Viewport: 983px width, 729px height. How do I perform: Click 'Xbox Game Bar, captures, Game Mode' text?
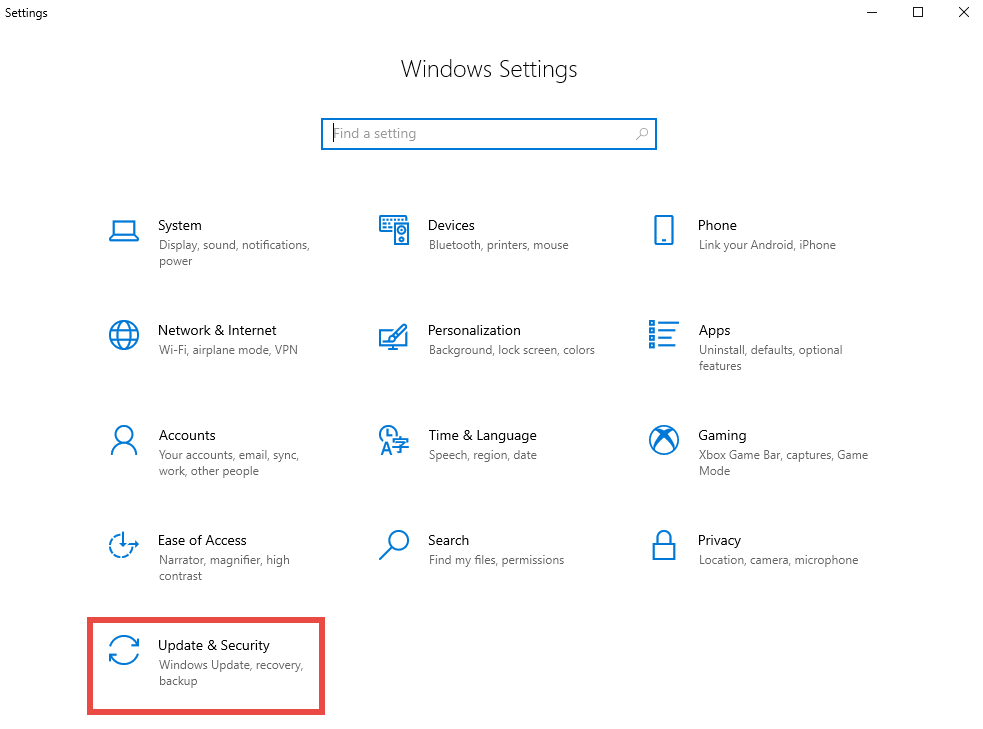tap(784, 463)
